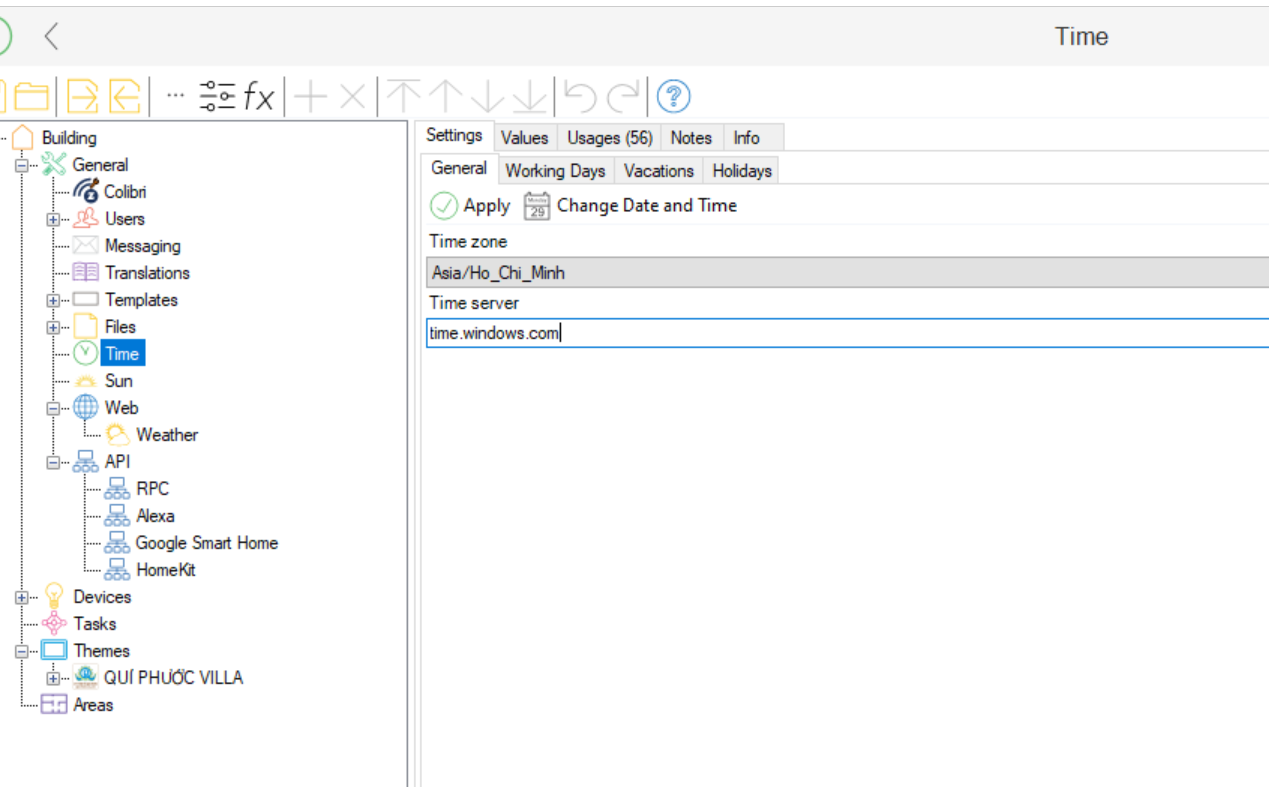Click the open folder toolbar icon
1269x787 pixels.
click(x=32, y=97)
